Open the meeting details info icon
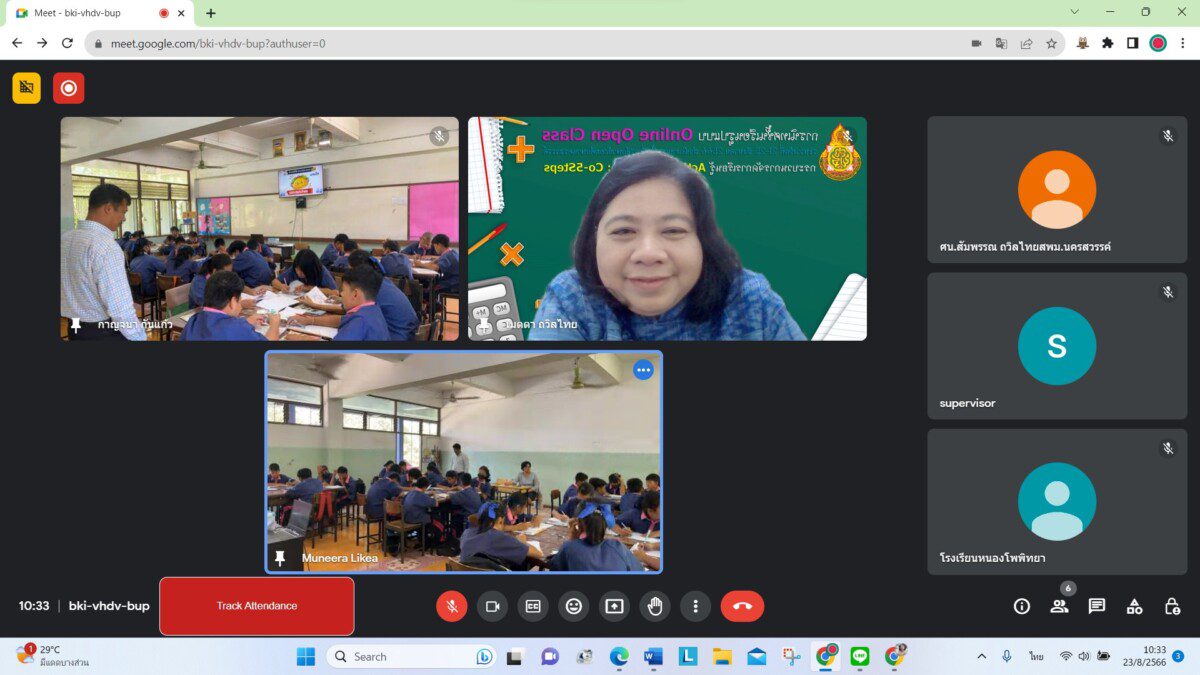 [x=1022, y=606]
